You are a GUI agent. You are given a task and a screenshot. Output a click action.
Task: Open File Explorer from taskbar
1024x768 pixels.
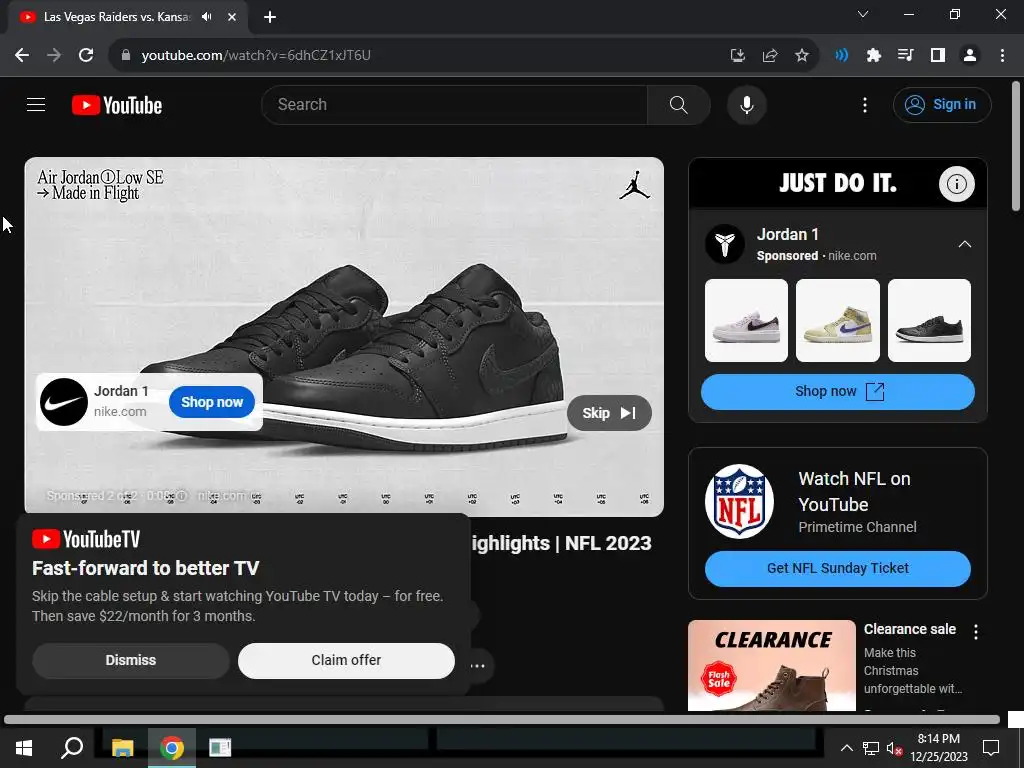122,747
